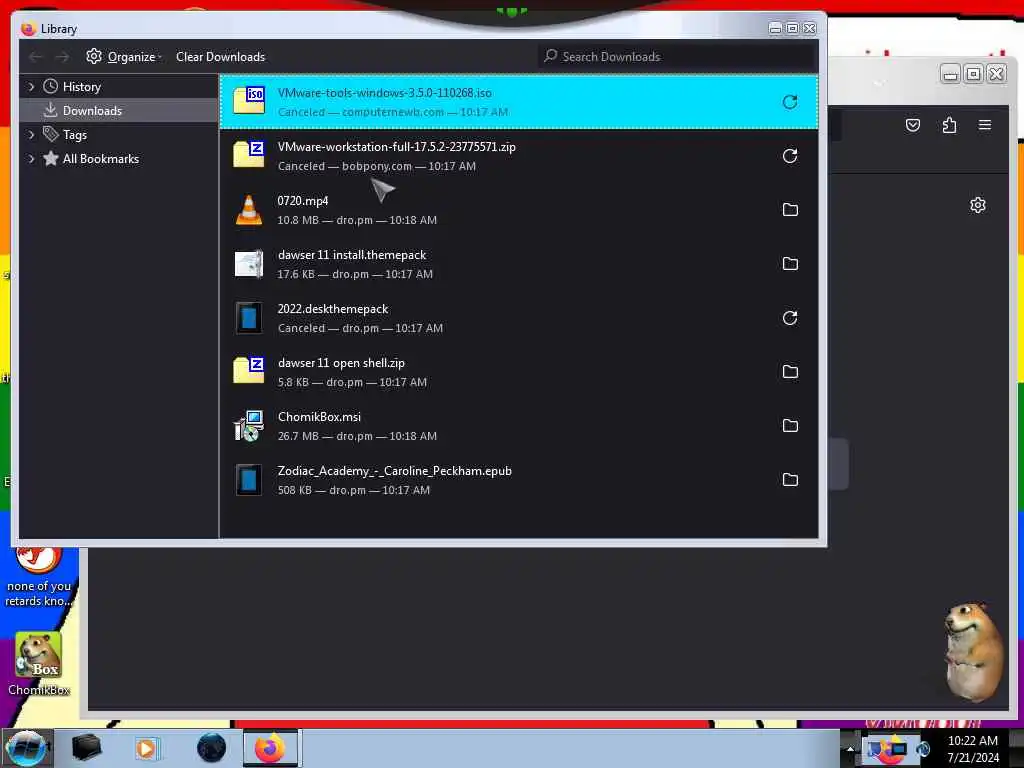
Task: Retry the 2022.deskthemepack download
Action: tap(790, 318)
